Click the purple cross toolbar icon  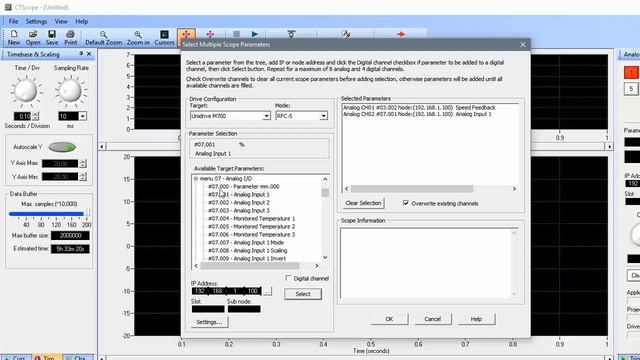pos(210,34)
